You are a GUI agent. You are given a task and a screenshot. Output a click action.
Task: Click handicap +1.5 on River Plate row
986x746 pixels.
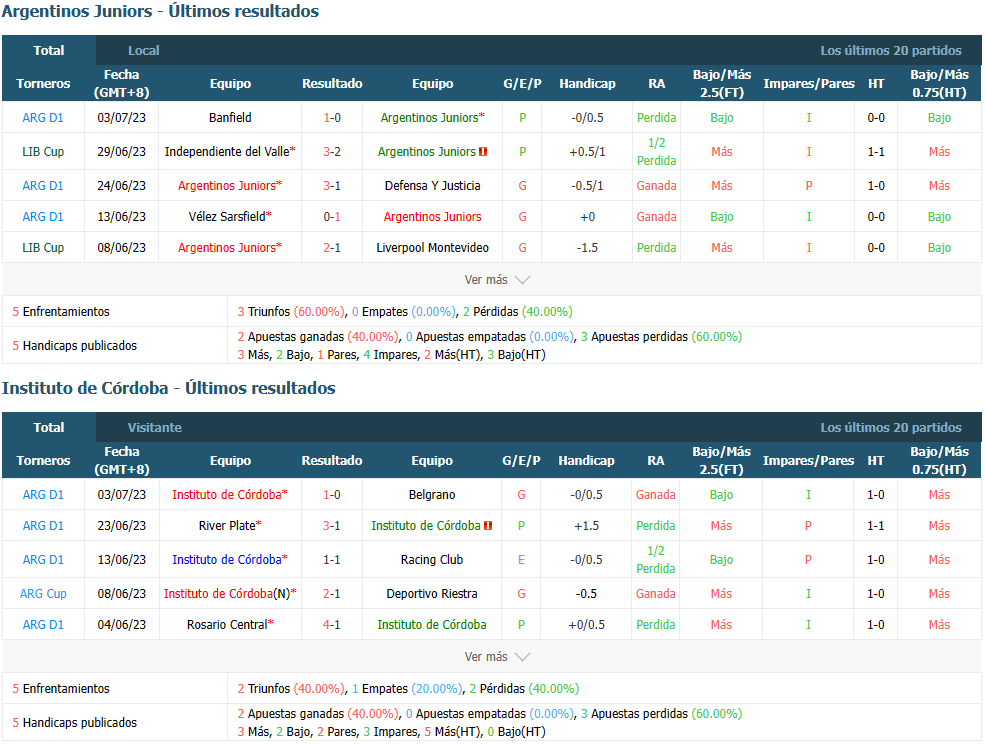coord(587,526)
